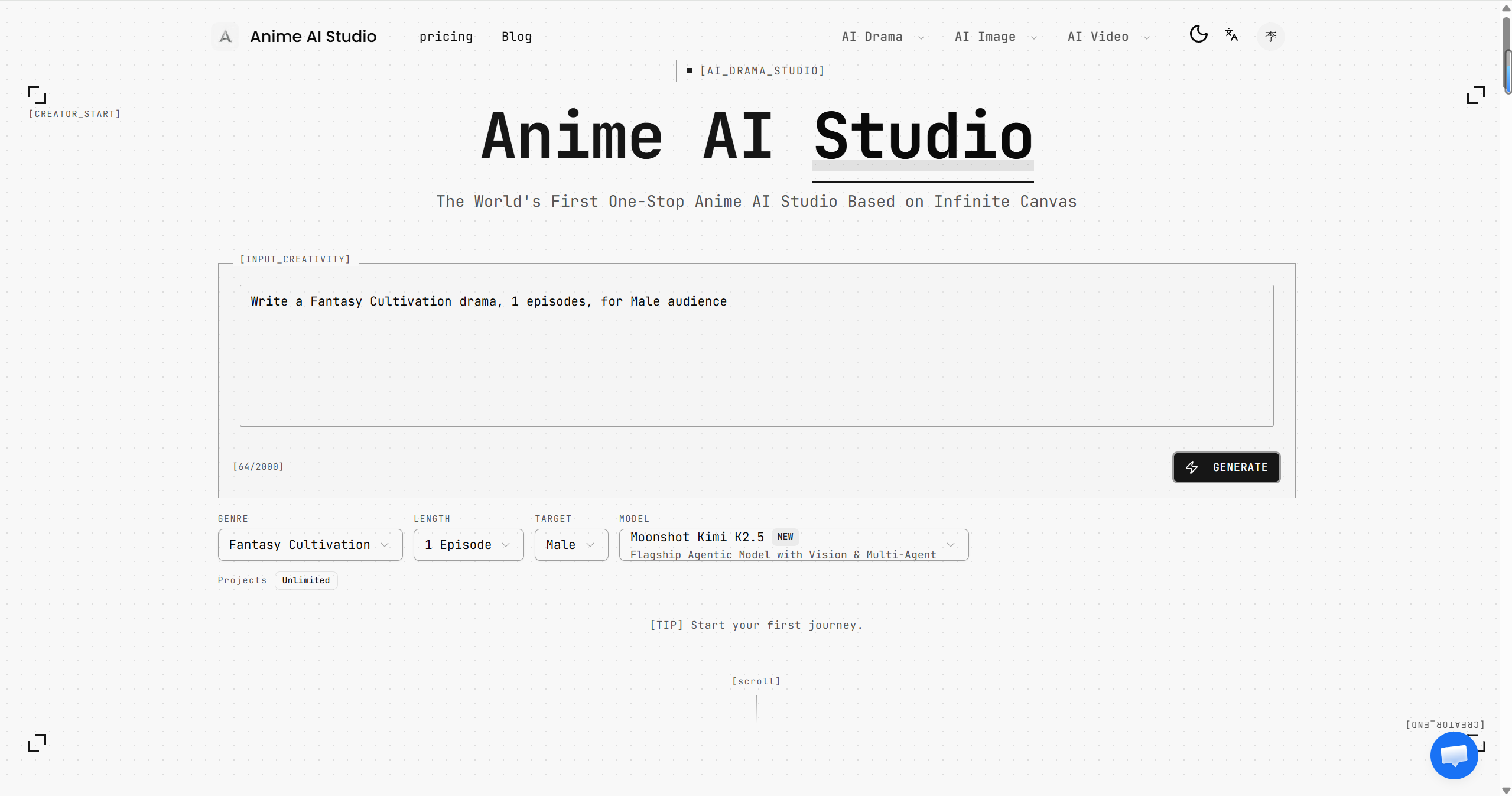Click the NEW badge on Moonshot Kimi K2.5
The height and width of the screenshot is (796, 1512).
coord(785,537)
